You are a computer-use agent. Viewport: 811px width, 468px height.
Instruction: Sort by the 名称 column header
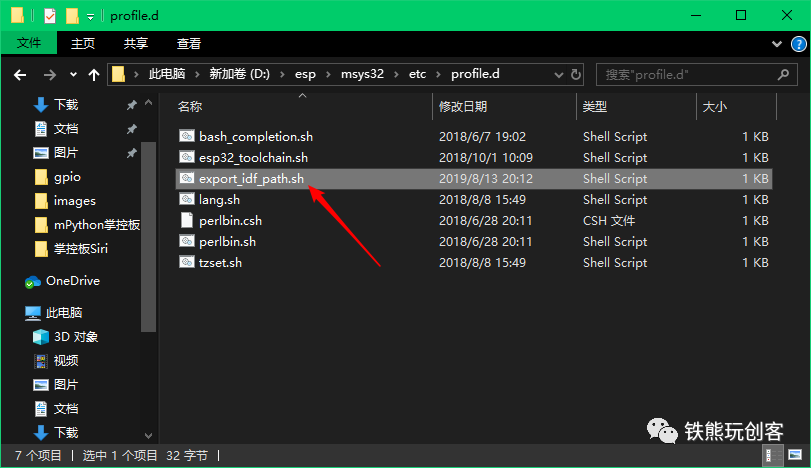click(190, 107)
